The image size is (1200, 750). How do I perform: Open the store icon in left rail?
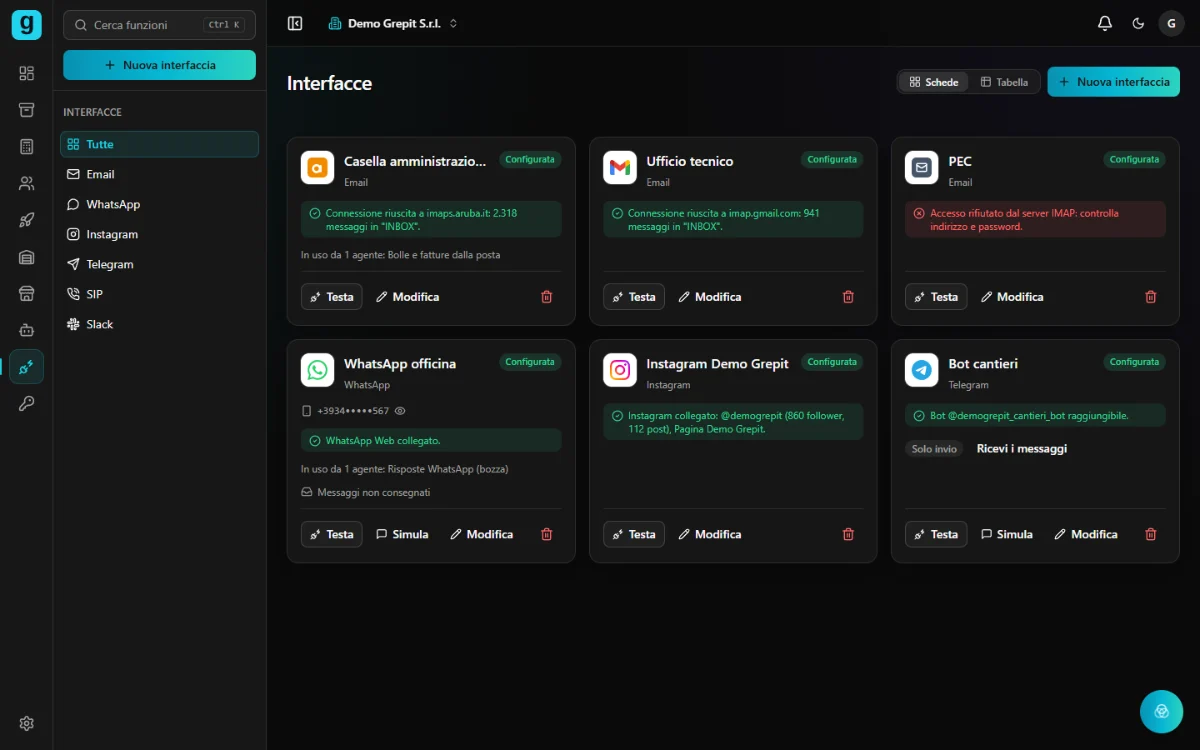pyautogui.click(x=26, y=293)
